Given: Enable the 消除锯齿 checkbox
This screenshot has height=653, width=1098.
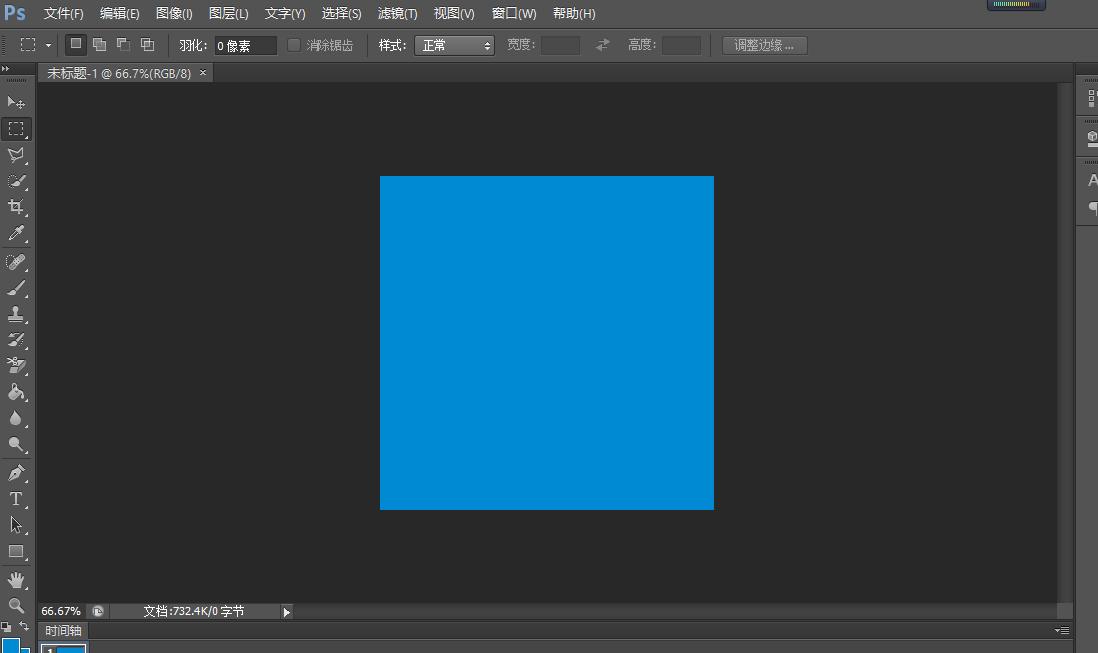Looking at the screenshot, I should (x=293, y=44).
